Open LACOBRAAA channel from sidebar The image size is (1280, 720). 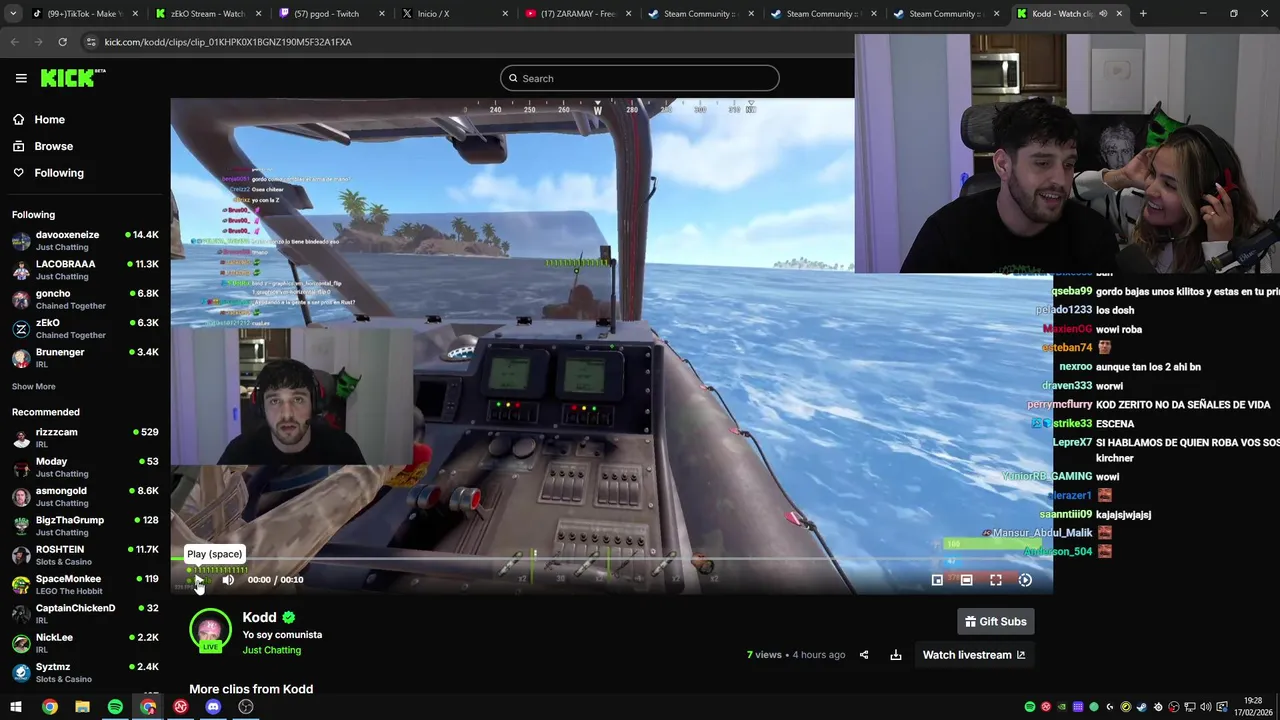pos(85,270)
